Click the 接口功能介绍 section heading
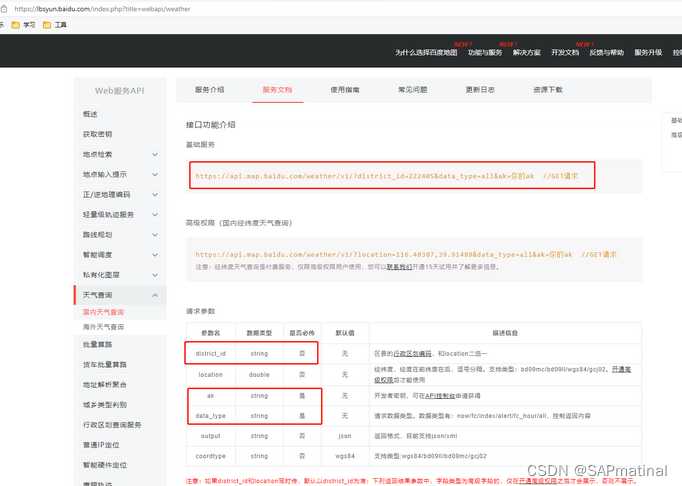This screenshot has width=682, height=486. point(211,125)
